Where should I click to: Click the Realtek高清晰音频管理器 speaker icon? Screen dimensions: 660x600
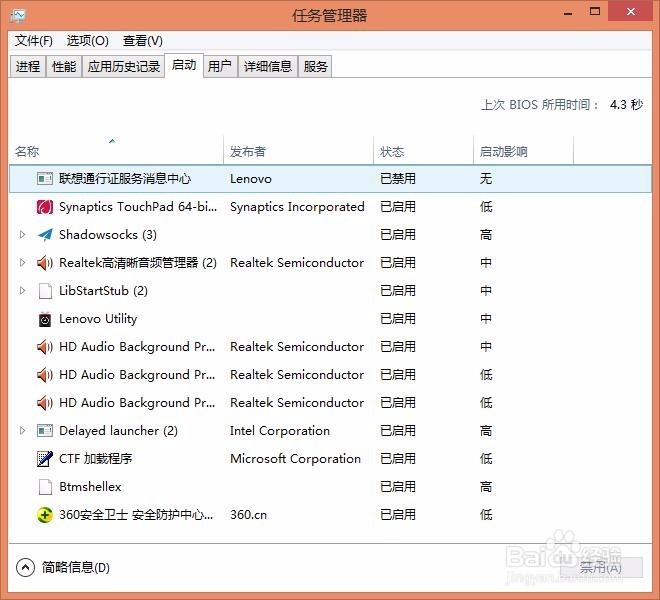click(x=45, y=263)
